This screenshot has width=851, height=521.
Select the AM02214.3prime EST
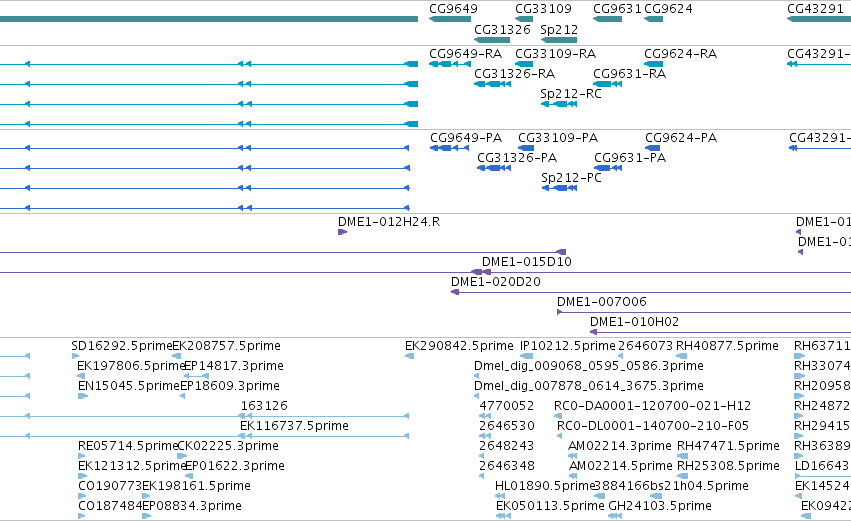click(620, 446)
